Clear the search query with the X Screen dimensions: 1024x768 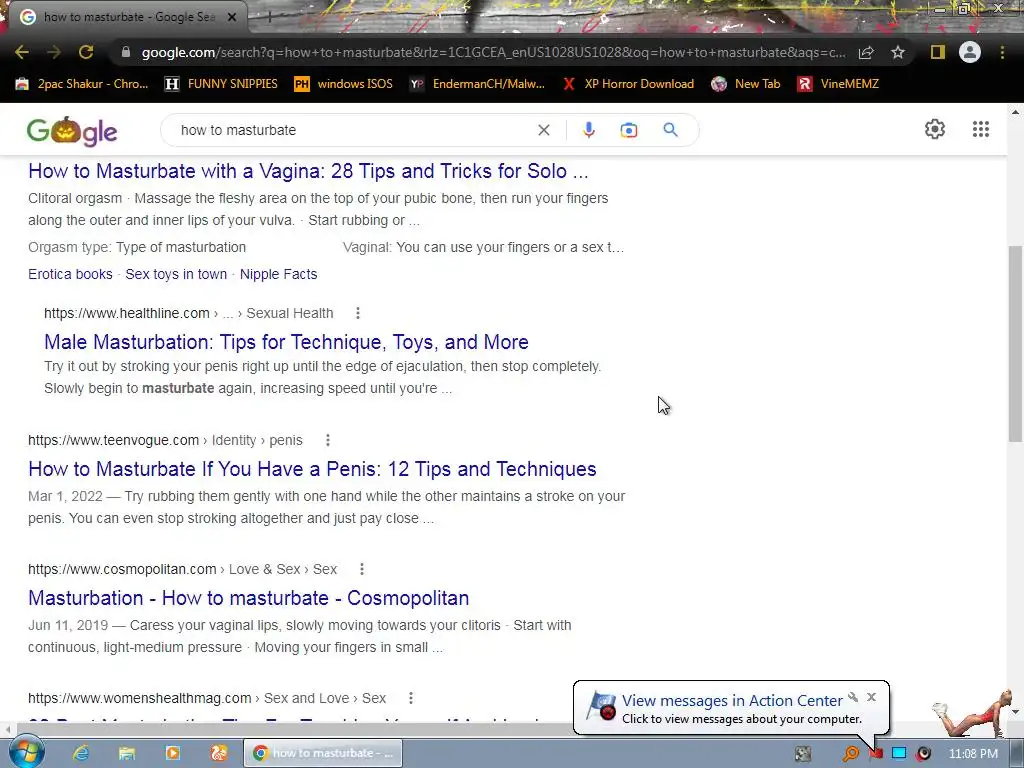(x=543, y=130)
